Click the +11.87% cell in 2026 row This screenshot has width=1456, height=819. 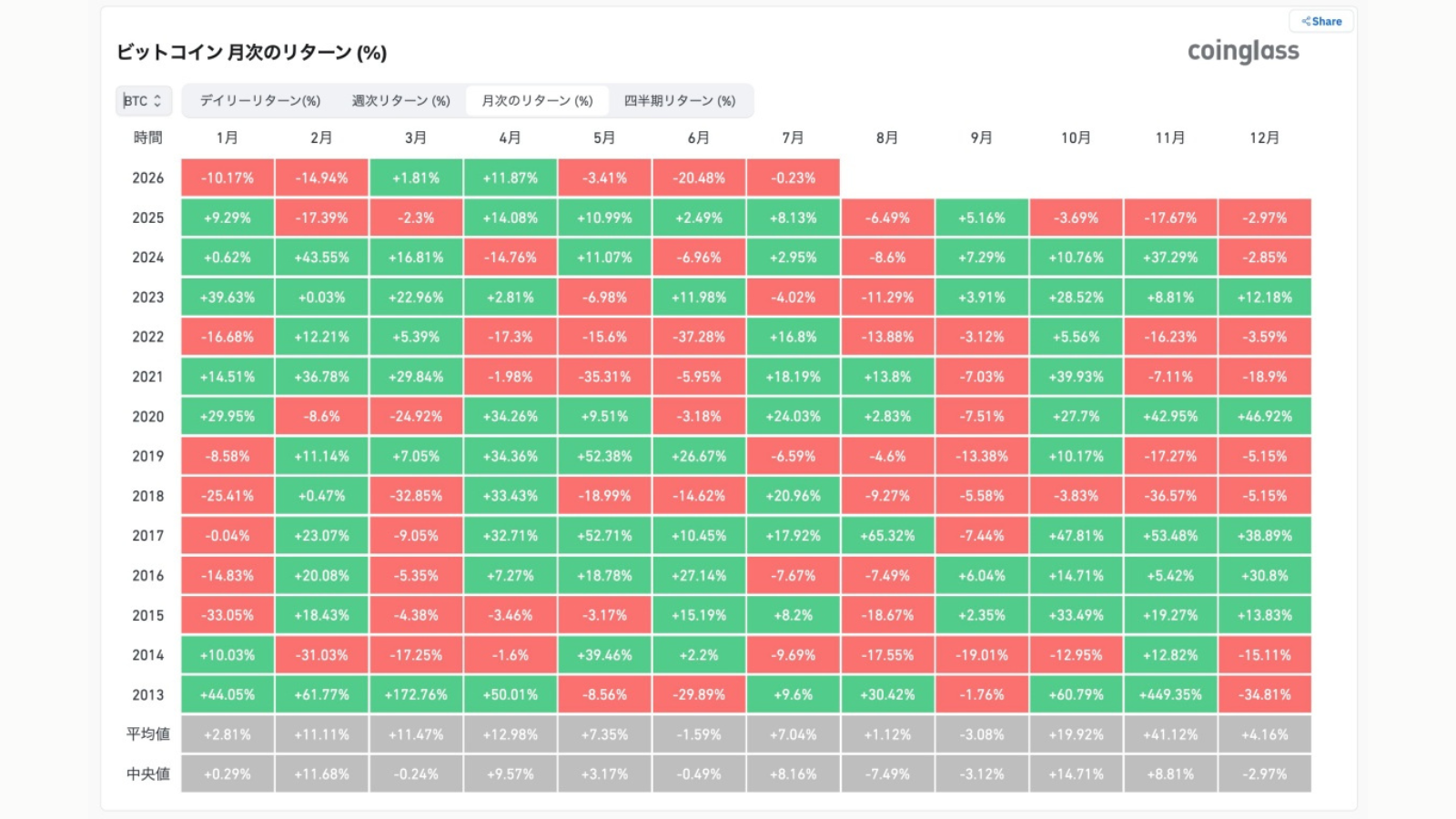[x=511, y=178]
